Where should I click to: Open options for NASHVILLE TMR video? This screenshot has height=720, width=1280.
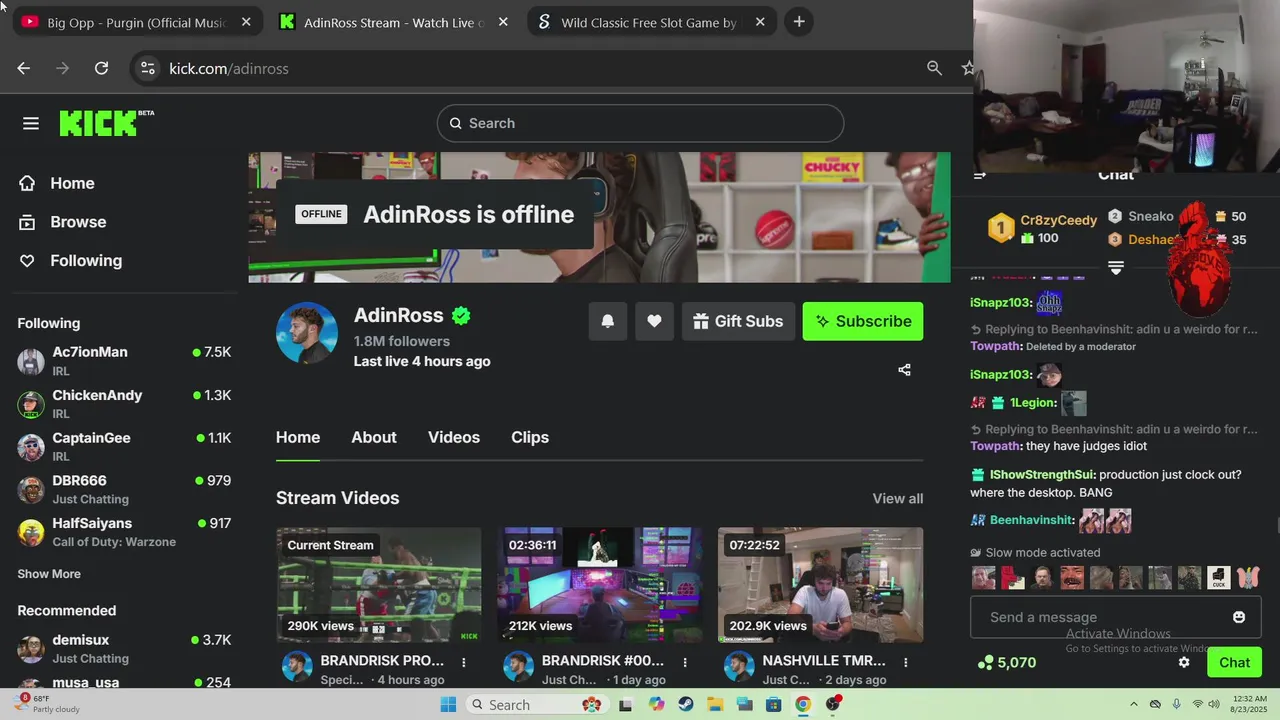click(906, 662)
